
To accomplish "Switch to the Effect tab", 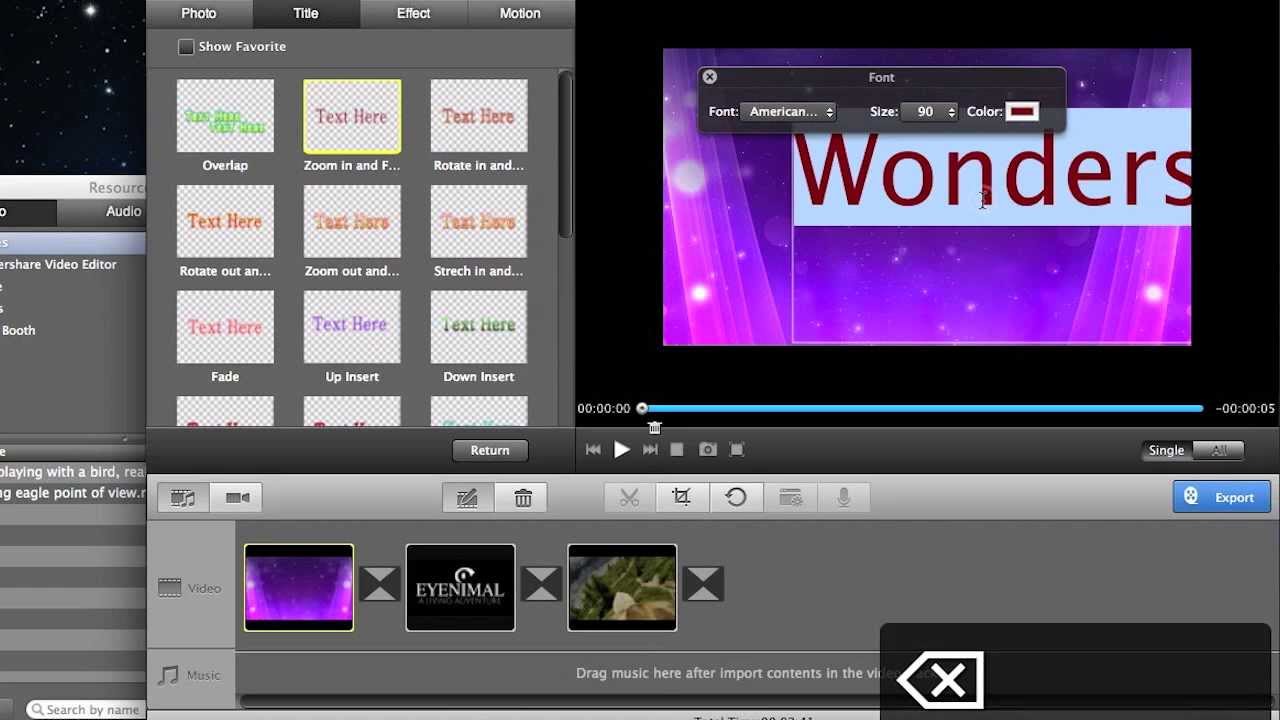I will (413, 13).
